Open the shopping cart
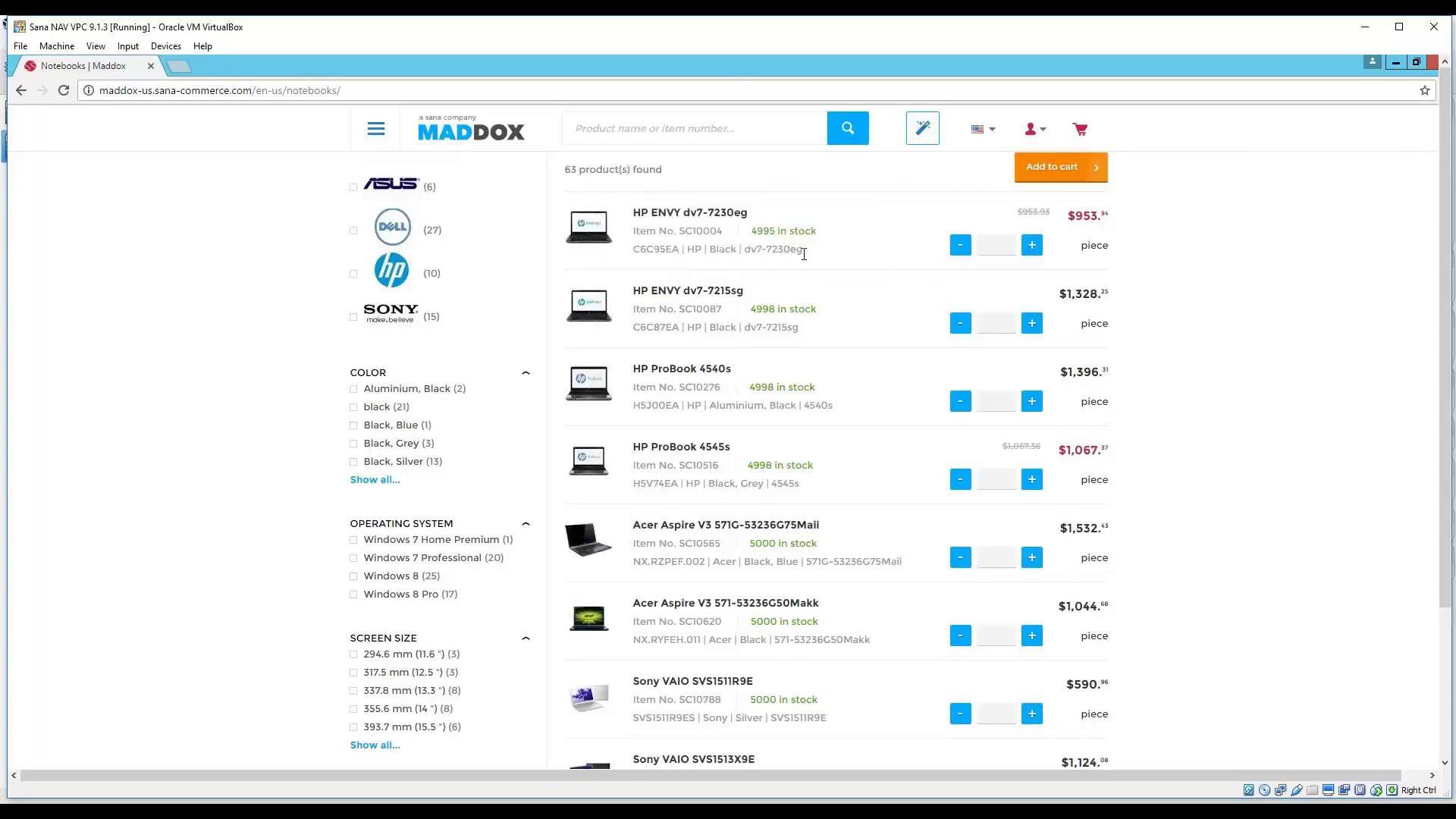The height and width of the screenshot is (819, 1456). [1080, 129]
